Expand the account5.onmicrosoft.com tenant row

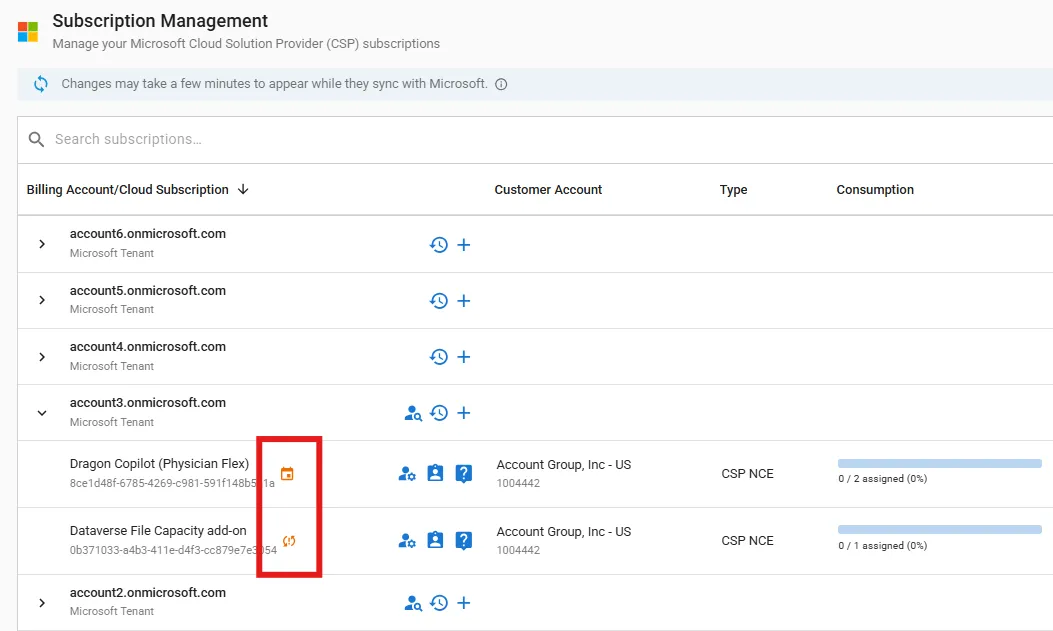pos(42,300)
